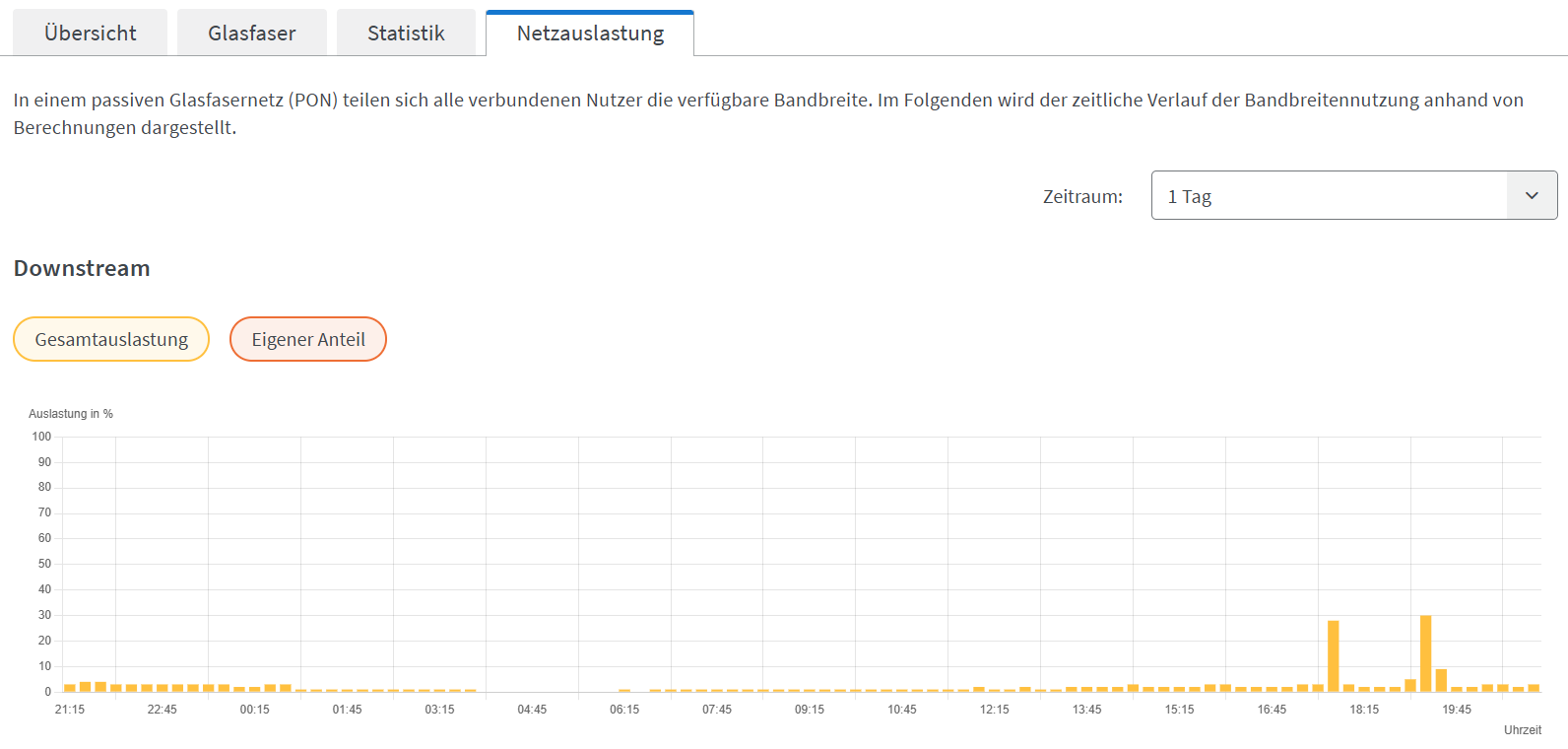Open the Statistik tab
Image resolution: width=1568 pixels, height=749 pixels.
click(x=406, y=33)
